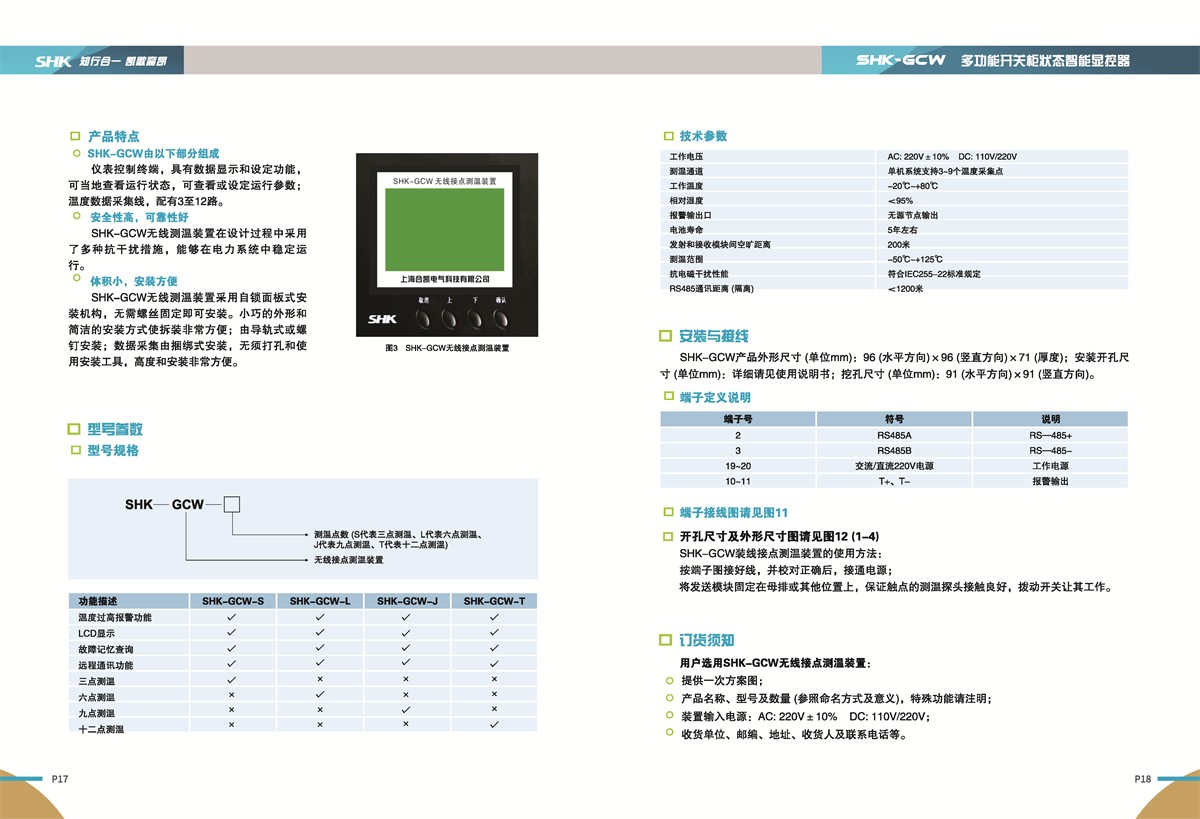1200x819 pixels.
Task: Click the 安装与接线 section heading
Action: tap(714, 336)
